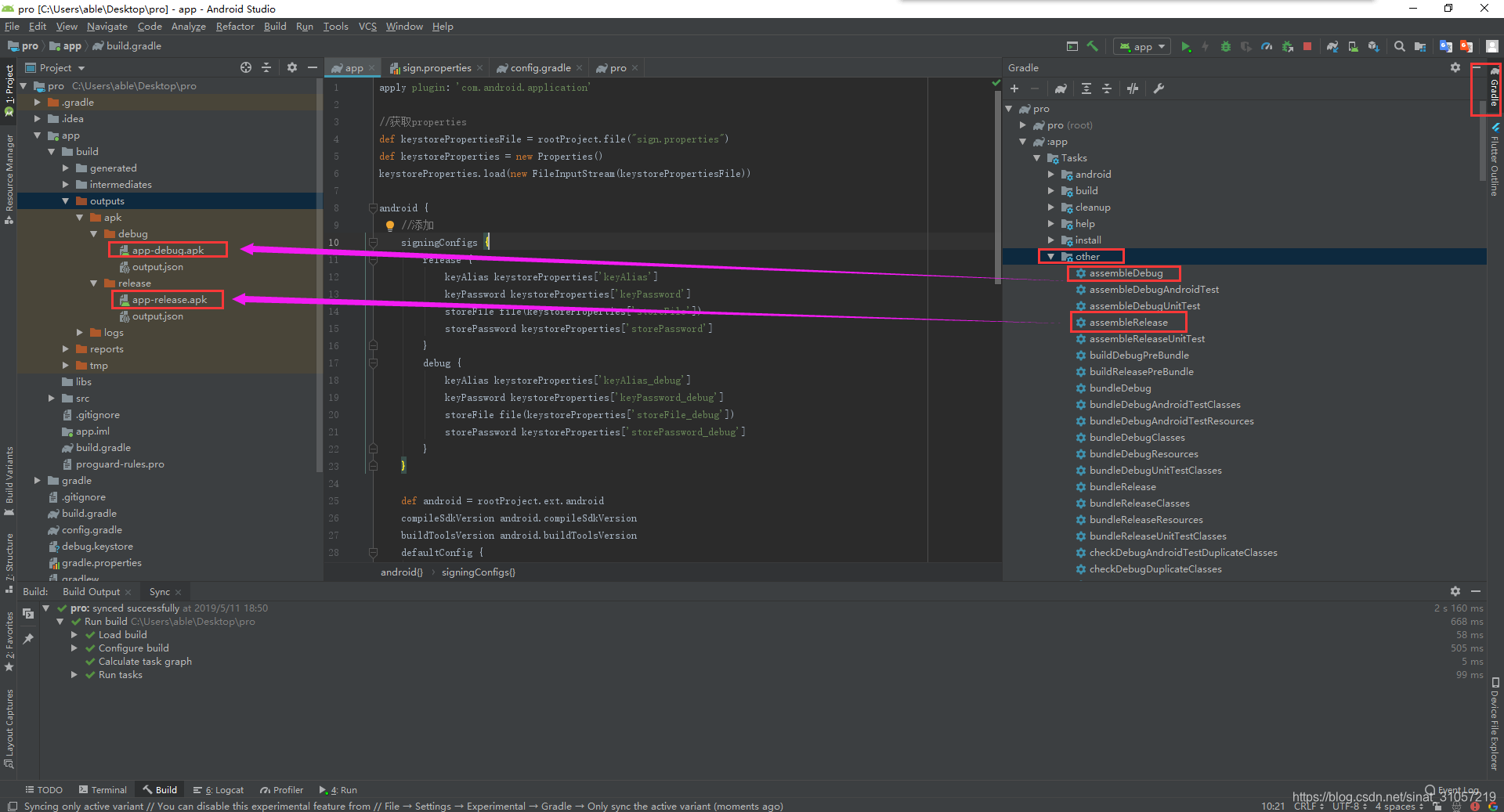Open the Build Output tab
This screenshot has width=1504, height=812.
click(92, 592)
